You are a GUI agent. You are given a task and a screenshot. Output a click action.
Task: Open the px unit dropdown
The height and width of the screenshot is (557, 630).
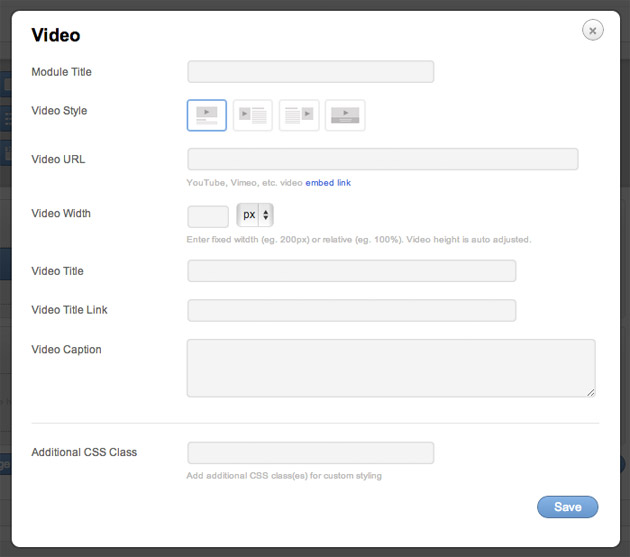[255, 215]
